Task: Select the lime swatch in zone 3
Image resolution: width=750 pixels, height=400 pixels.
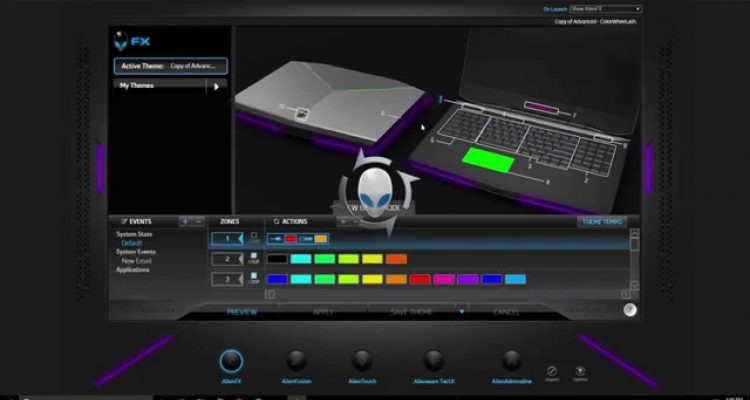Action: [349, 279]
